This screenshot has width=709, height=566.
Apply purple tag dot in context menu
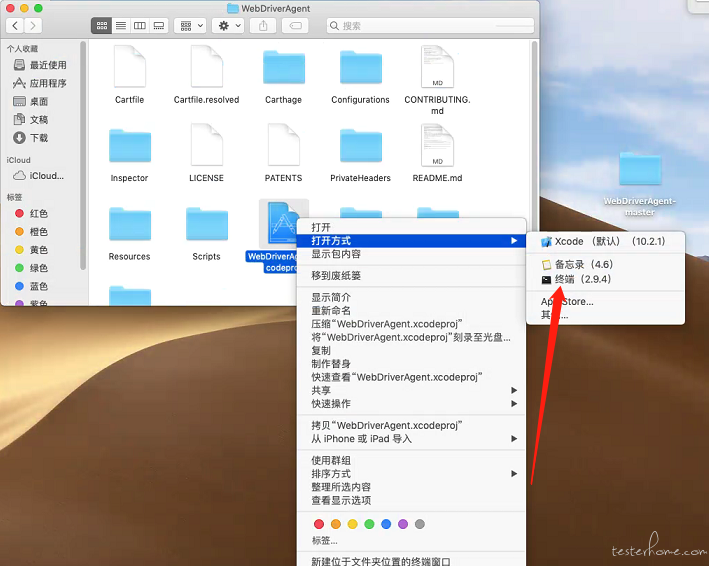point(403,524)
